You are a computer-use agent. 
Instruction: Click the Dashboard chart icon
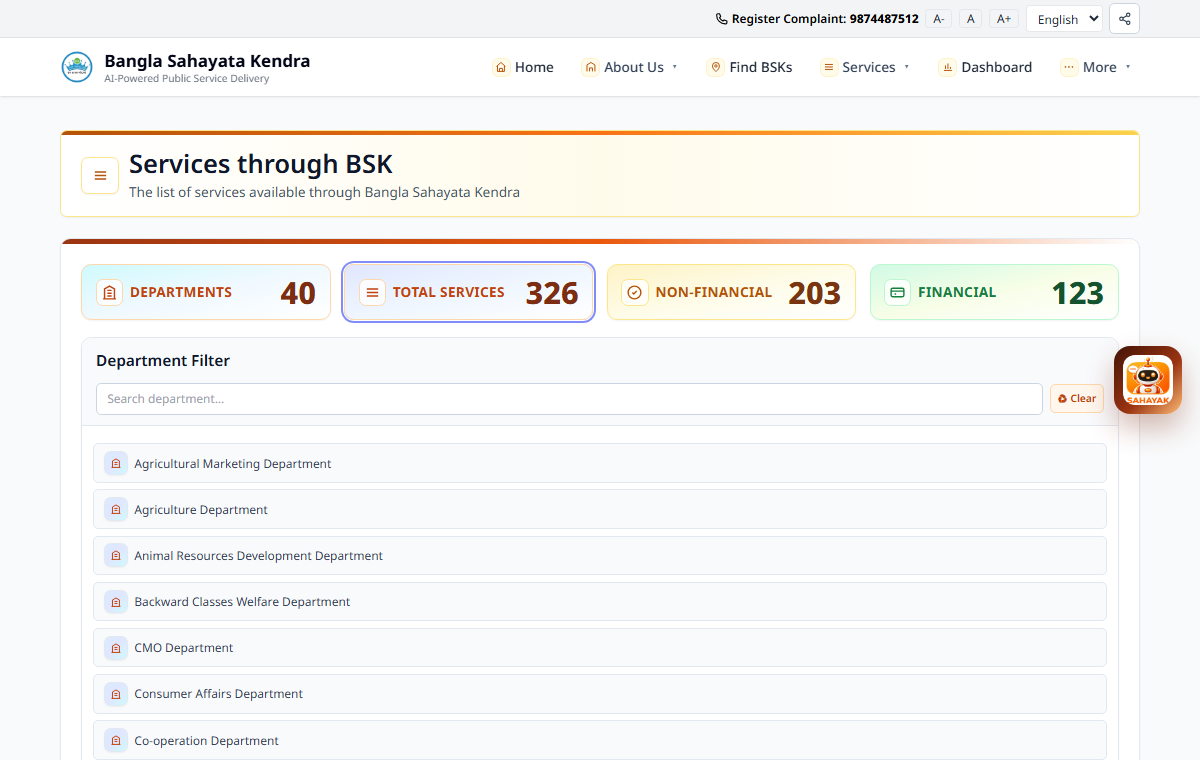tap(947, 67)
